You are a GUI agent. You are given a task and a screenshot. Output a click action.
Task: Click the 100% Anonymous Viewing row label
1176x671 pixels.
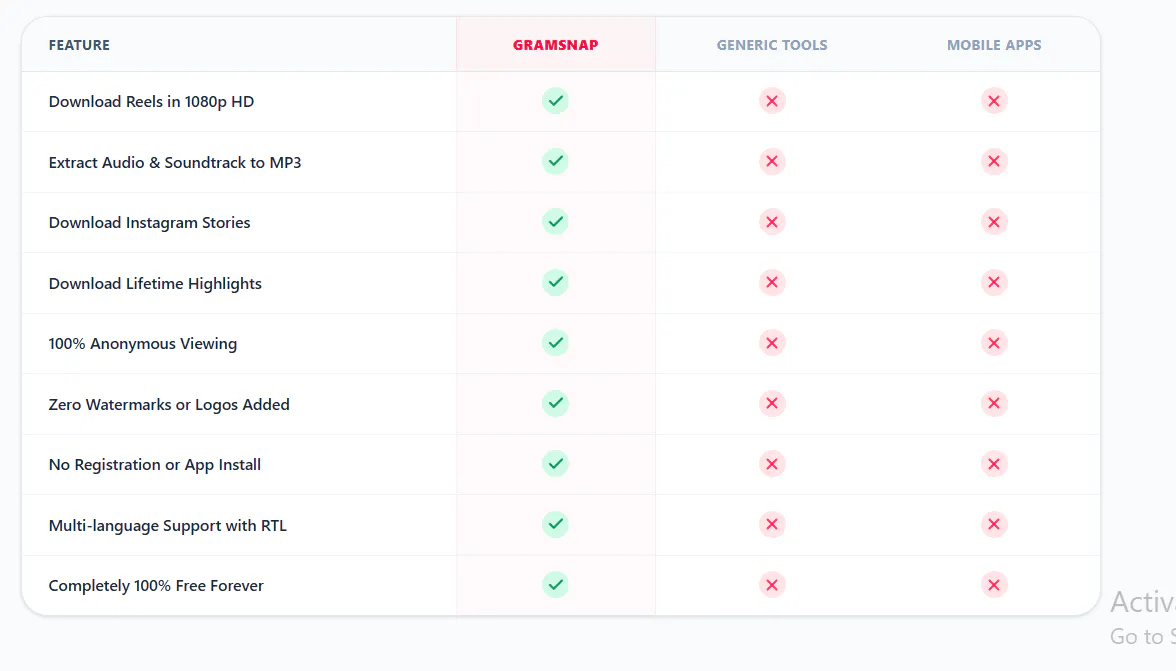pos(142,344)
